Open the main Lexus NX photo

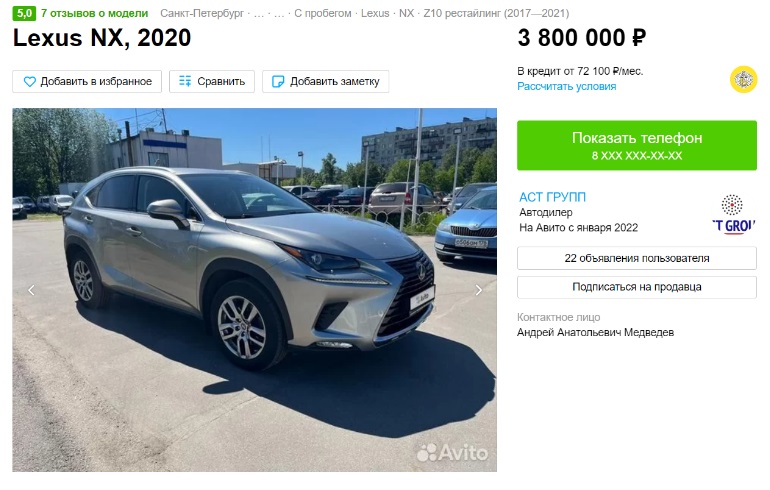coord(254,290)
